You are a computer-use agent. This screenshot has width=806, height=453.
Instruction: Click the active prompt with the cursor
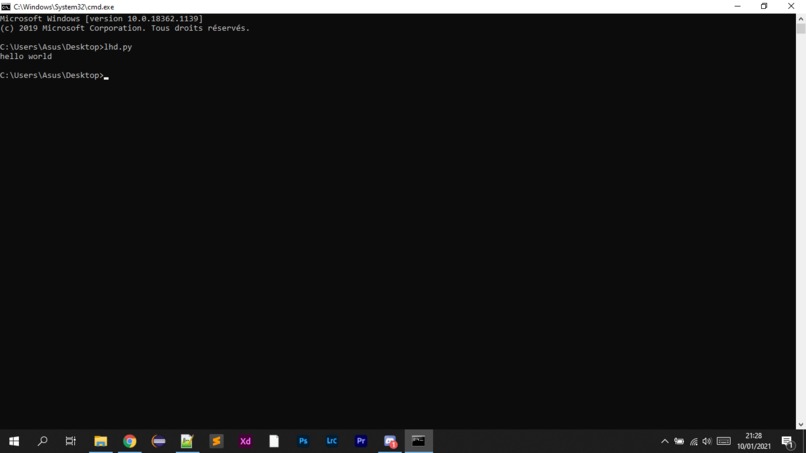tap(54, 76)
